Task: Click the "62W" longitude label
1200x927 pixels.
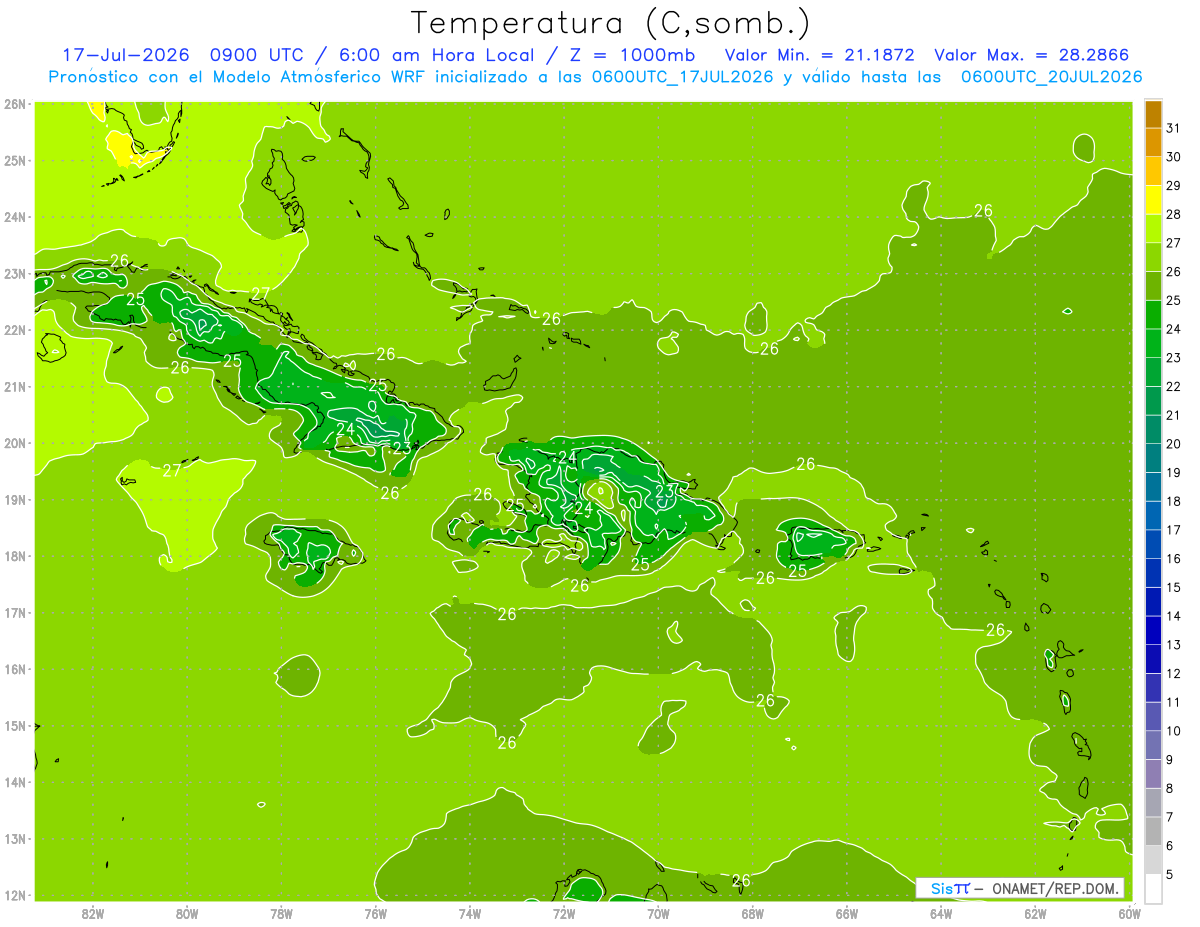Action: point(1035,913)
